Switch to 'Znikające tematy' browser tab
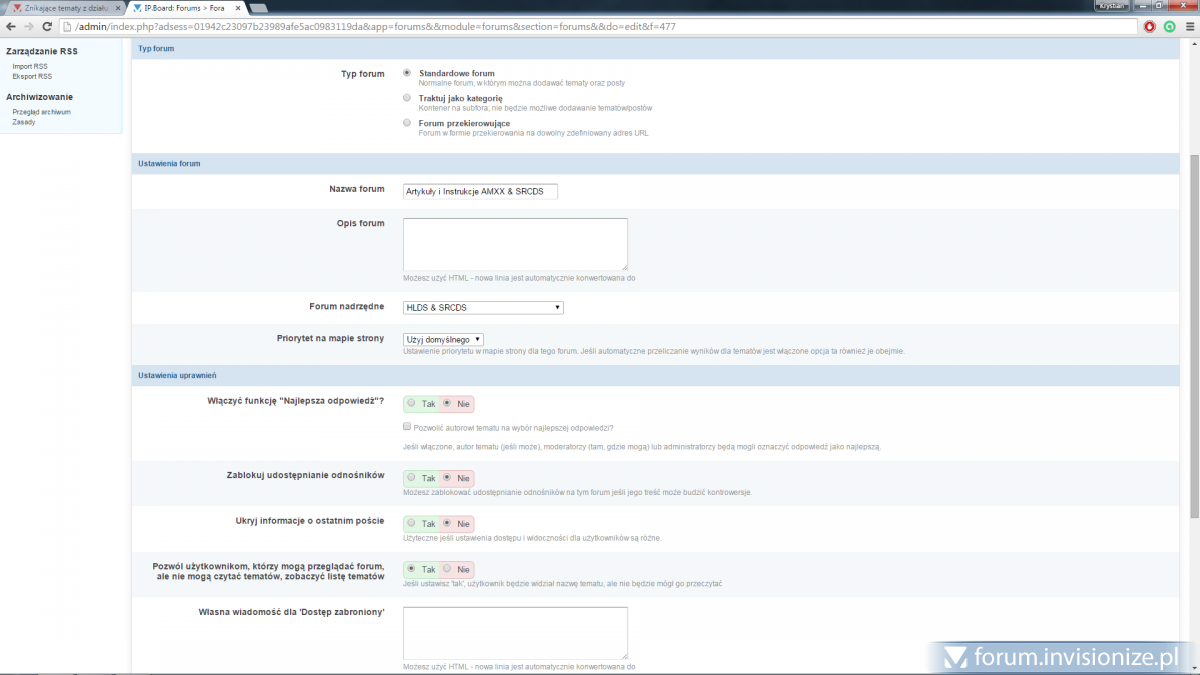The image size is (1200, 675). [60, 8]
